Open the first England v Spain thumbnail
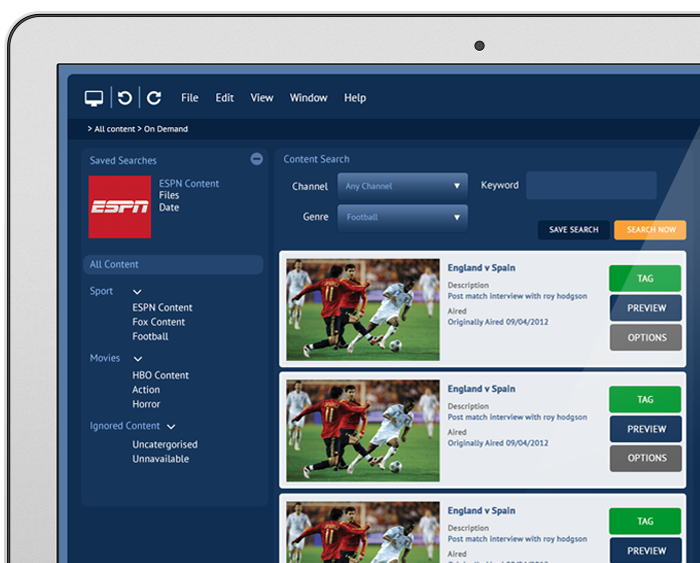Image resolution: width=700 pixels, height=563 pixels. tap(363, 310)
